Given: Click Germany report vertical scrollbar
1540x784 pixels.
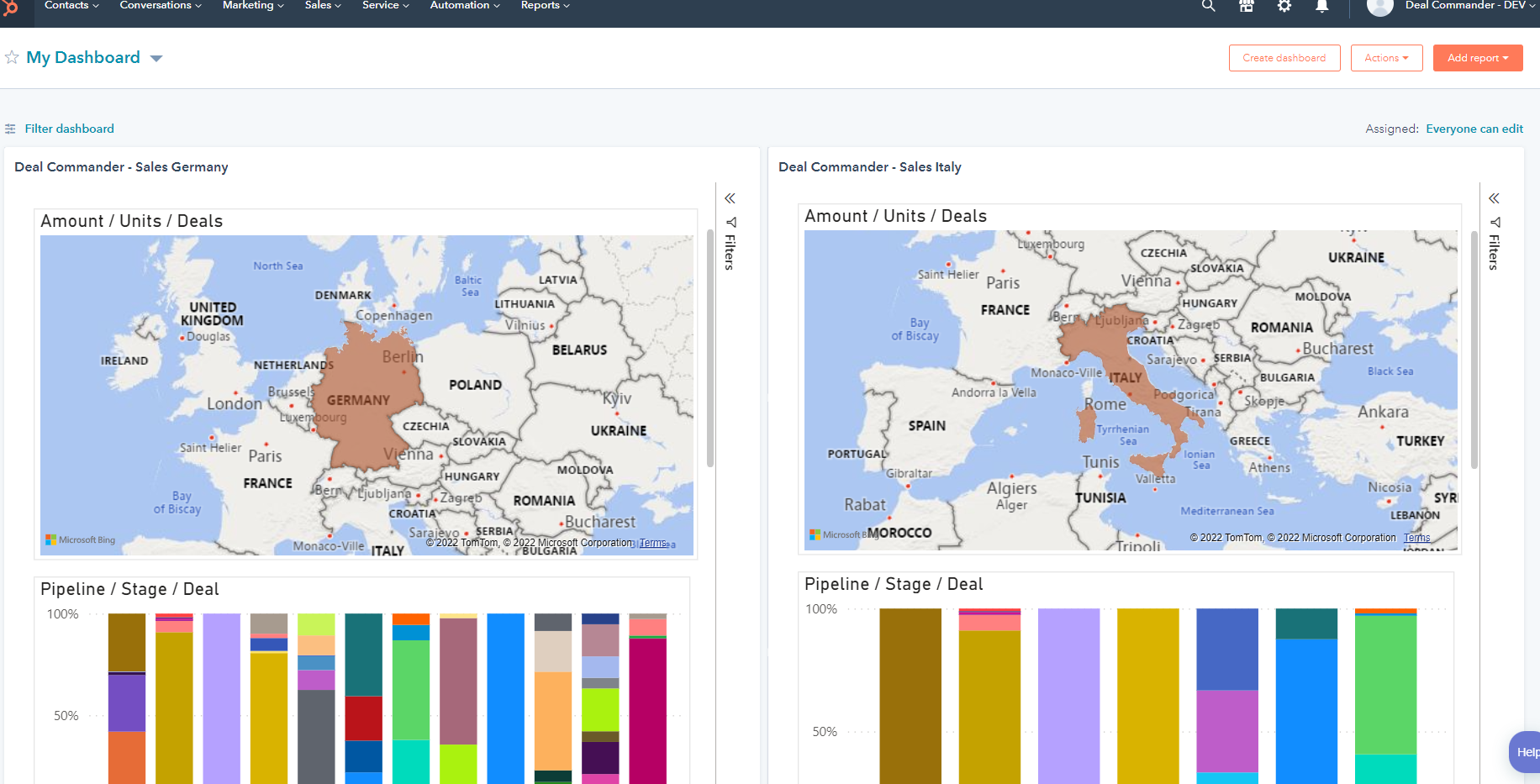Looking at the screenshot, I should (x=710, y=349).
